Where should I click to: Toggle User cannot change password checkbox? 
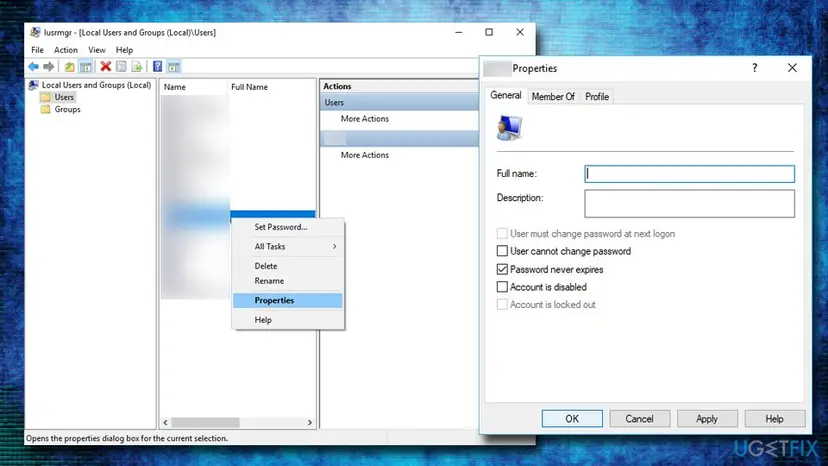[502, 251]
